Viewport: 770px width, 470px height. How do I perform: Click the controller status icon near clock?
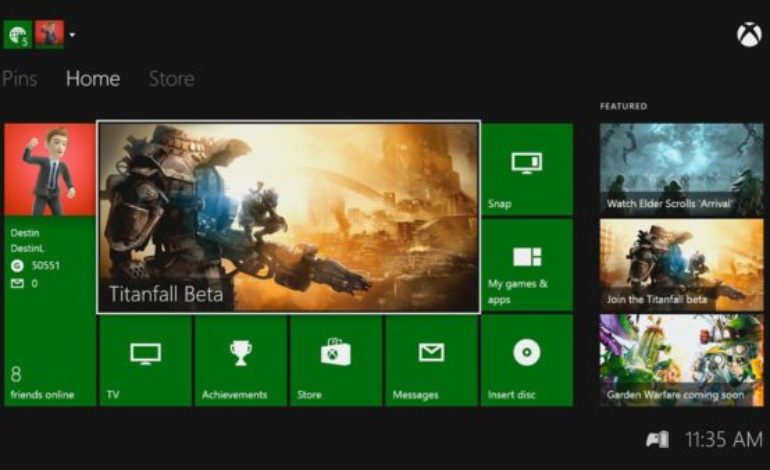pos(657,439)
